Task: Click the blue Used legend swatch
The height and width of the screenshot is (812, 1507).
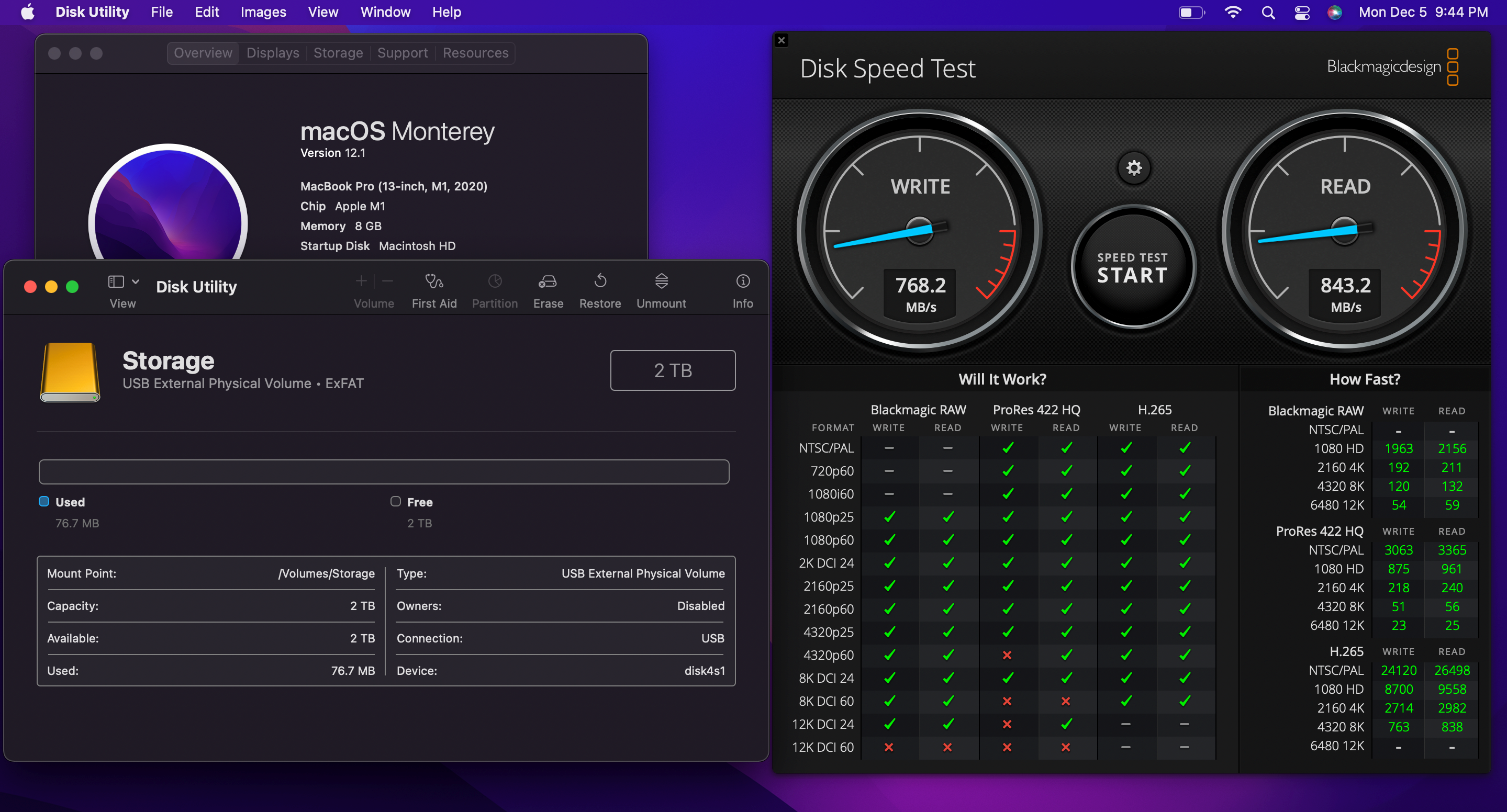Action: pyautogui.click(x=44, y=501)
